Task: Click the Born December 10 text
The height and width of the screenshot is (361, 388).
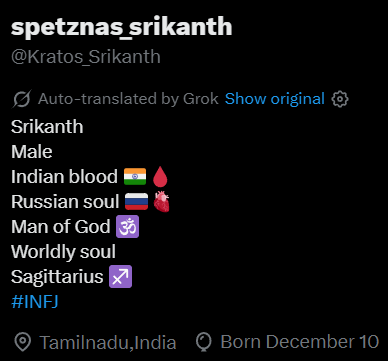Action: pyautogui.click(x=300, y=342)
